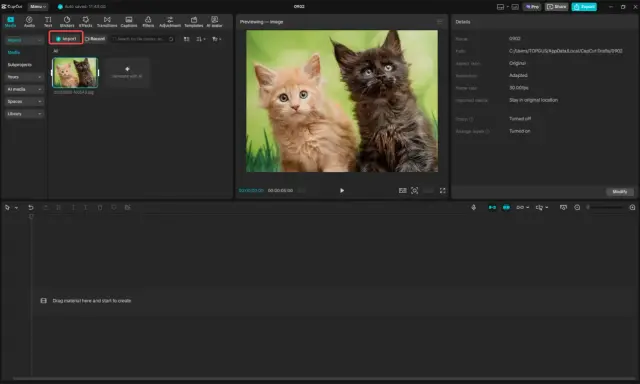Click the shortcut keyboard icon in title bar
640x384 pixels.
[515, 7]
